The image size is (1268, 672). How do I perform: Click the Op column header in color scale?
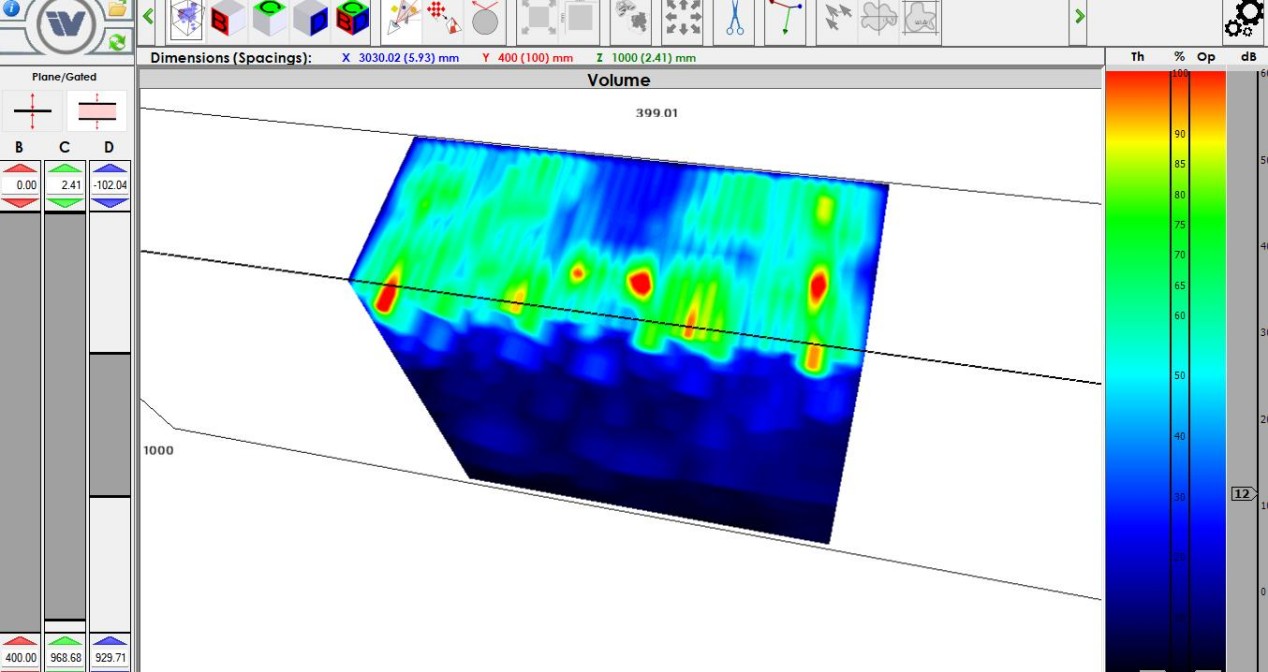[1206, 57]
